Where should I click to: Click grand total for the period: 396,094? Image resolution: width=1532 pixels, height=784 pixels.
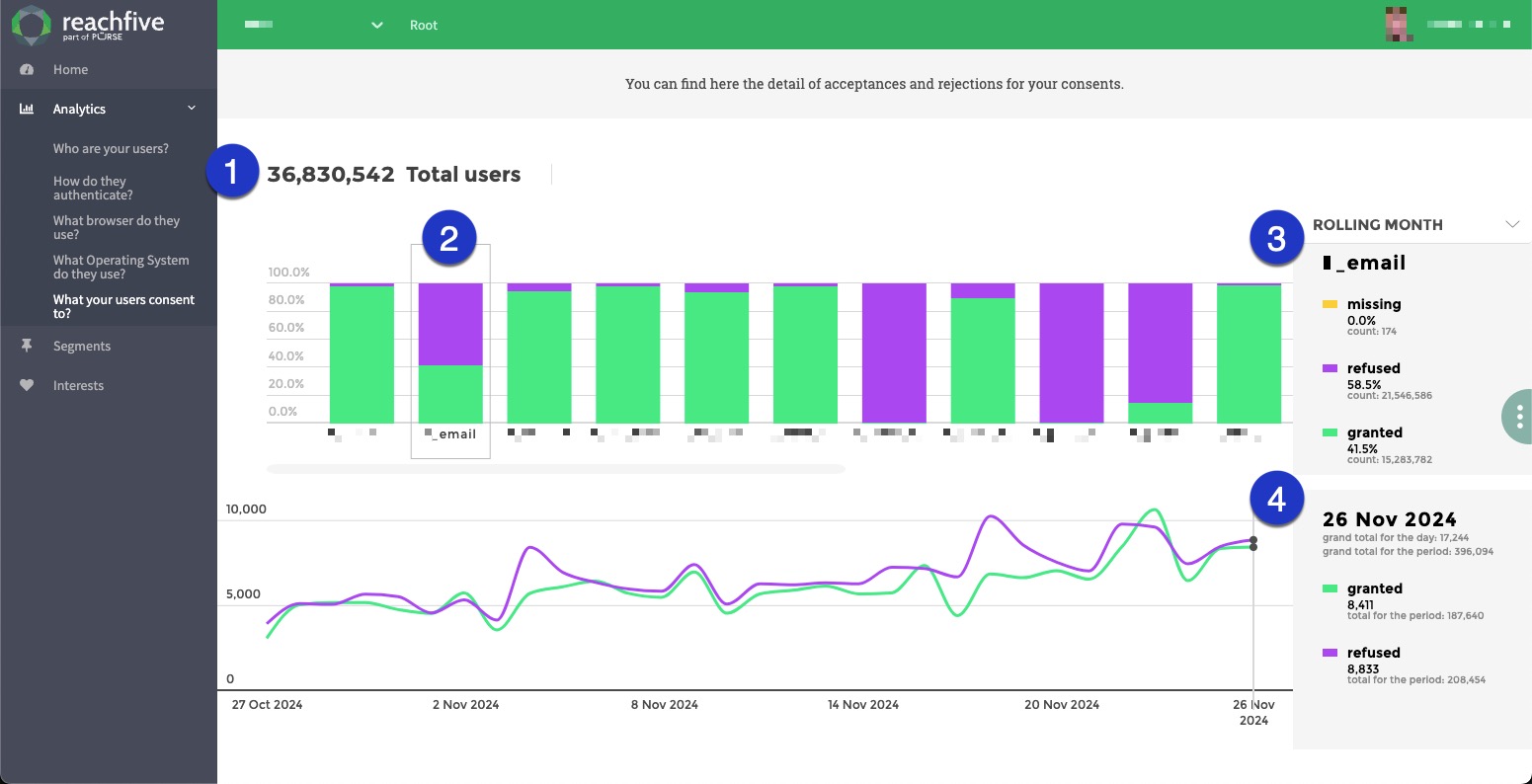point(1409,551)
